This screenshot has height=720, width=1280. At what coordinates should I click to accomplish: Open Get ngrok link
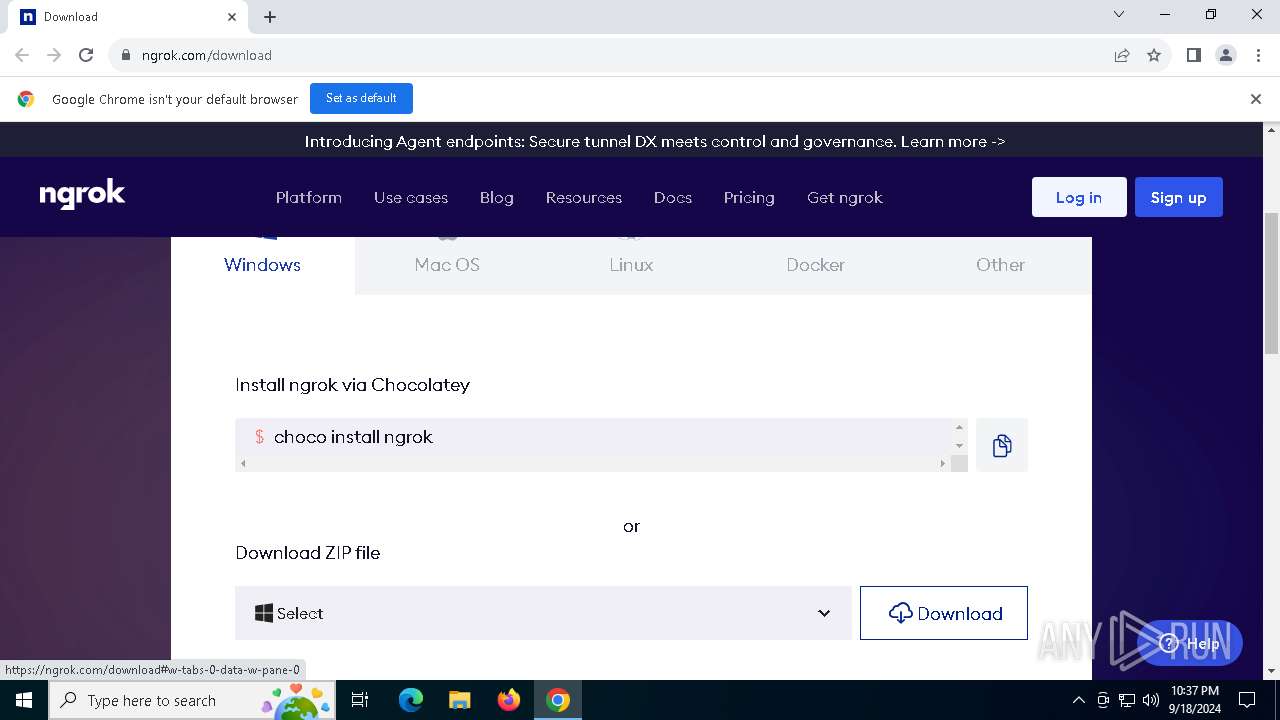[845, 197]
